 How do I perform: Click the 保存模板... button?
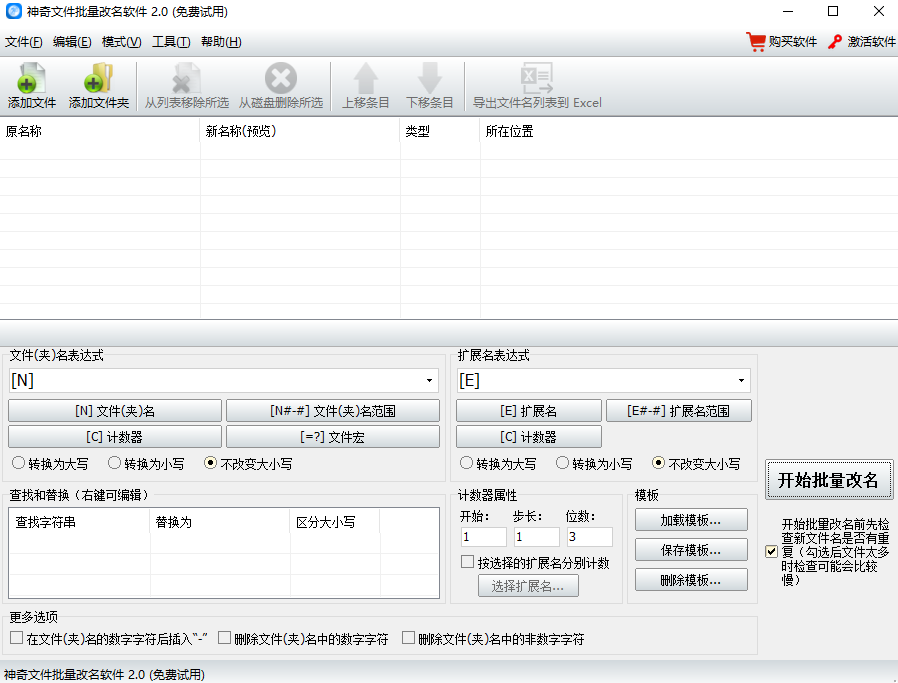(691, 550)
